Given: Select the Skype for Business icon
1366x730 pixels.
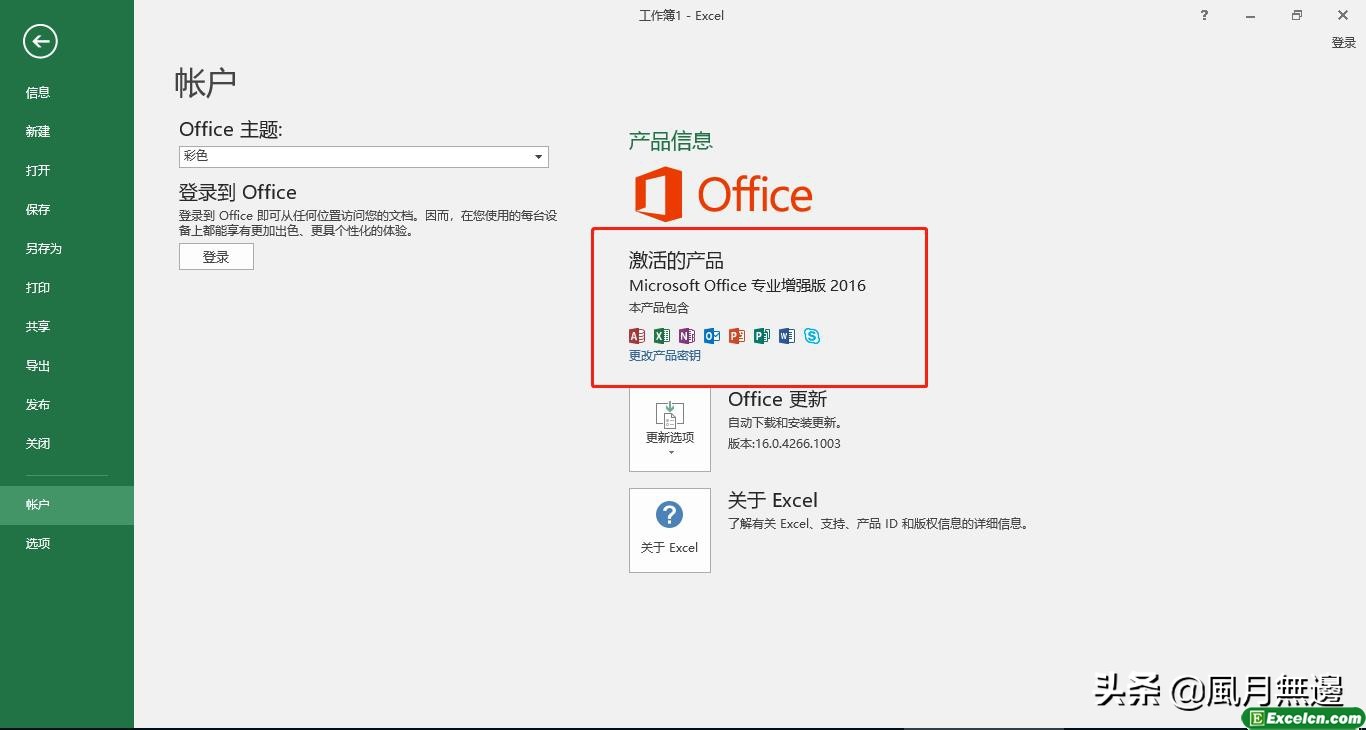Looking at the screenshot, I should coord(812,336).
